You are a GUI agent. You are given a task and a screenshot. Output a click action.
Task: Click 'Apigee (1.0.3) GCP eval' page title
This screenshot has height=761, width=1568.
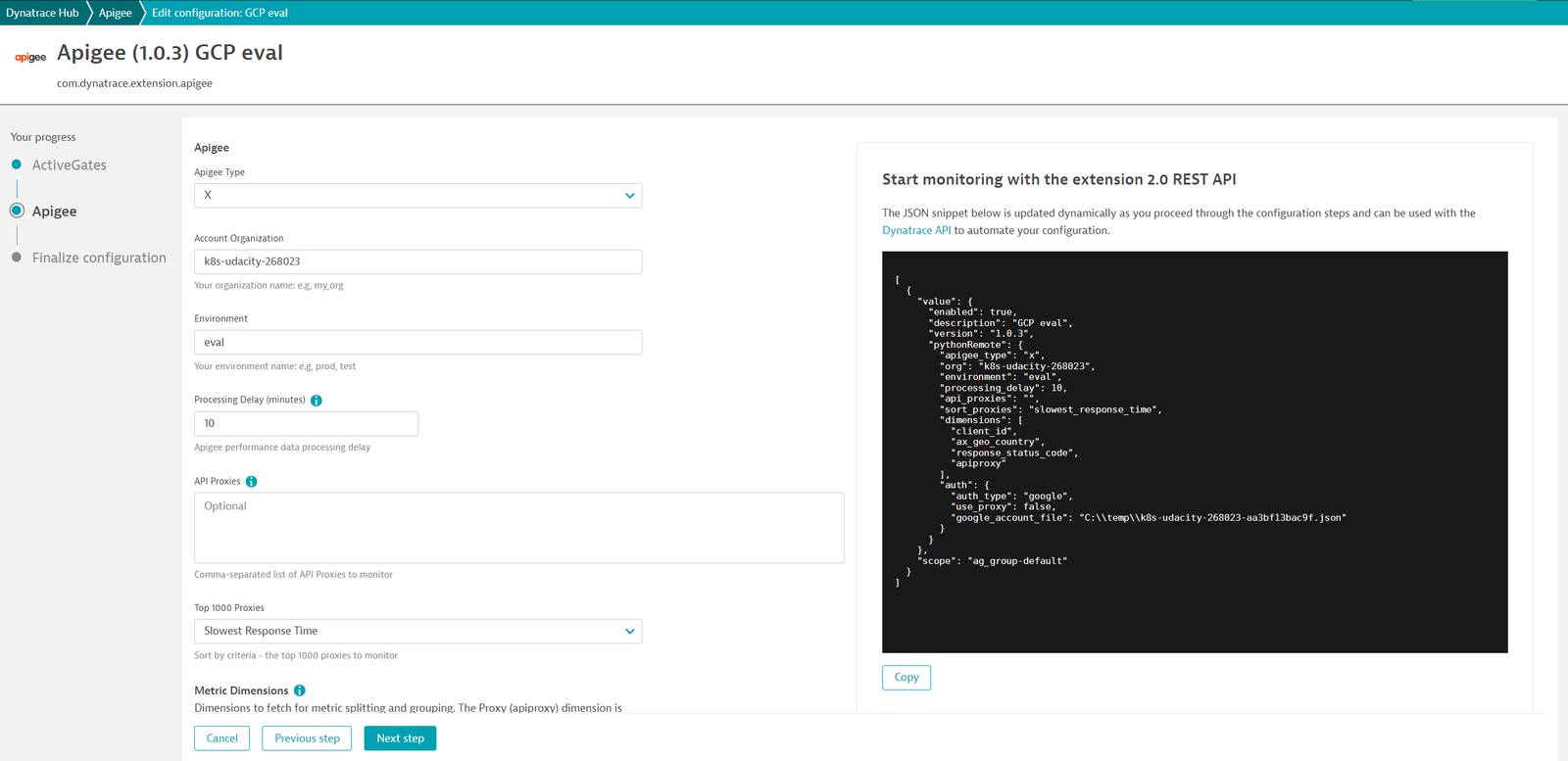point(170,53)
